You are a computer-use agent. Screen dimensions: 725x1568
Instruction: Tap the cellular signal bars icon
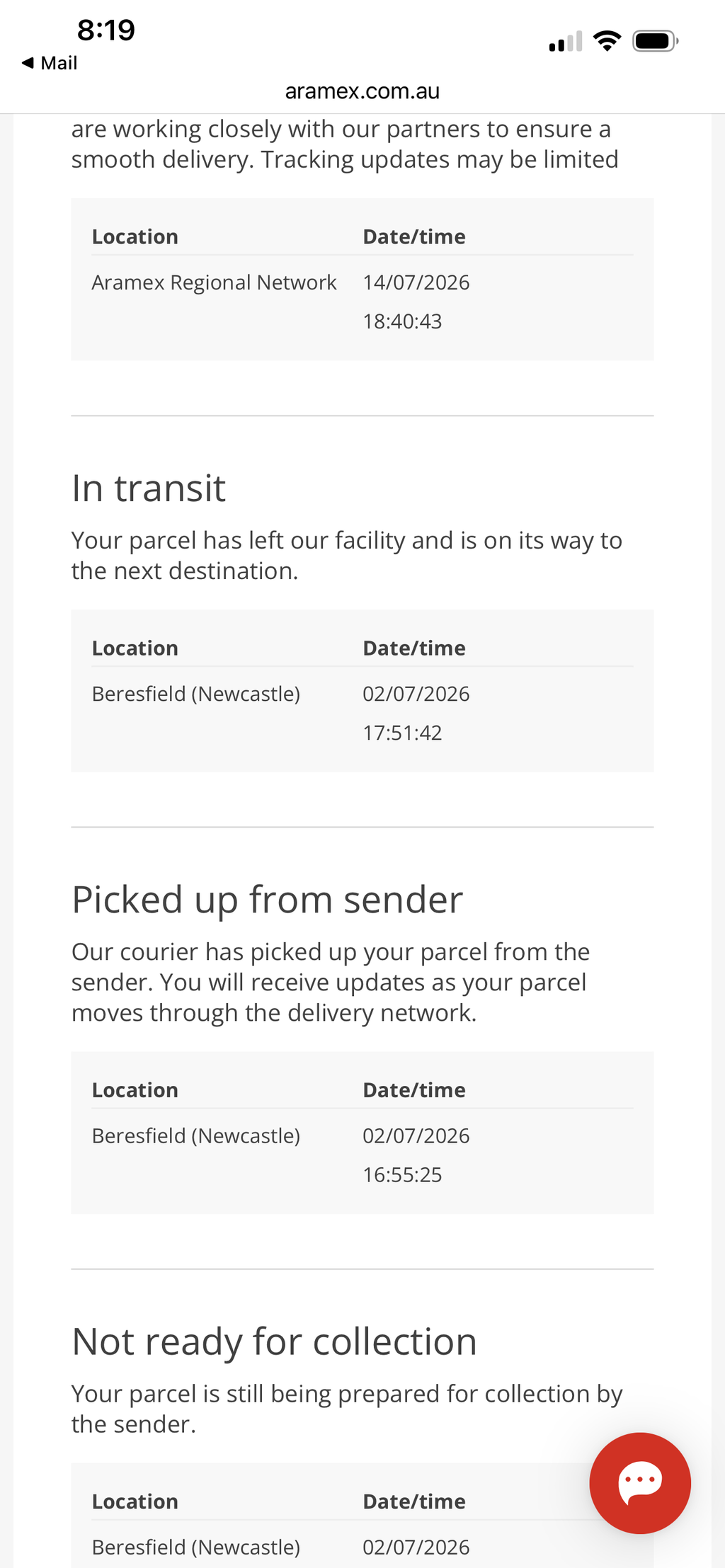[566, 42]
